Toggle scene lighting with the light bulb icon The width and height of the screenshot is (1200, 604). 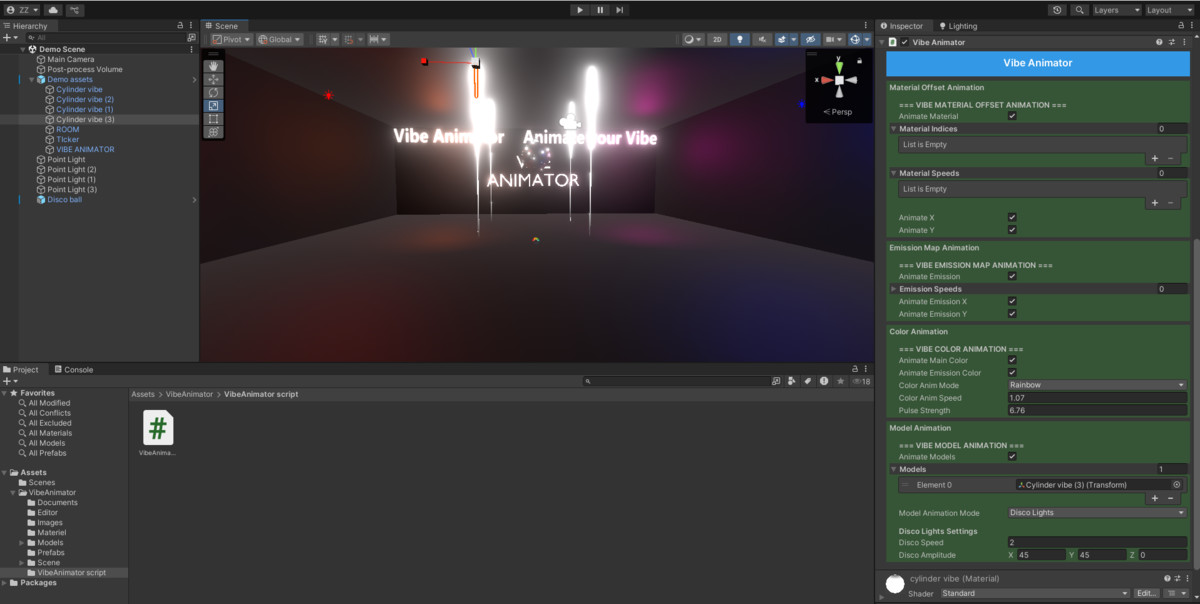tap(740, 39)
